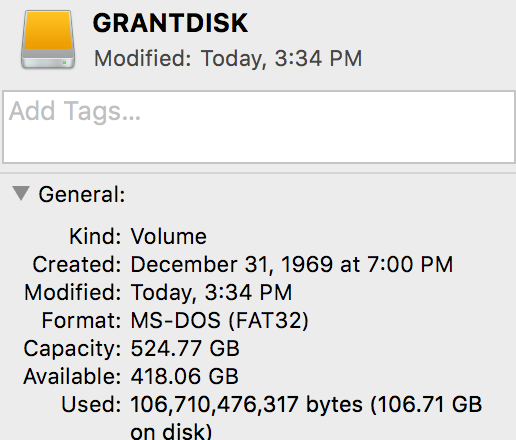Click the orange GRANTDISK drive icon
Viewport: 516px width, 440px height.
tap(48, 40)
